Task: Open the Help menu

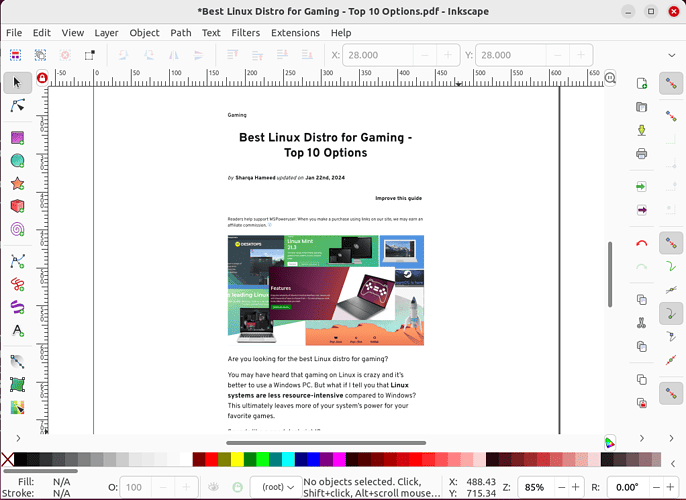Action: pyautogui.click(x=341, y=33)
